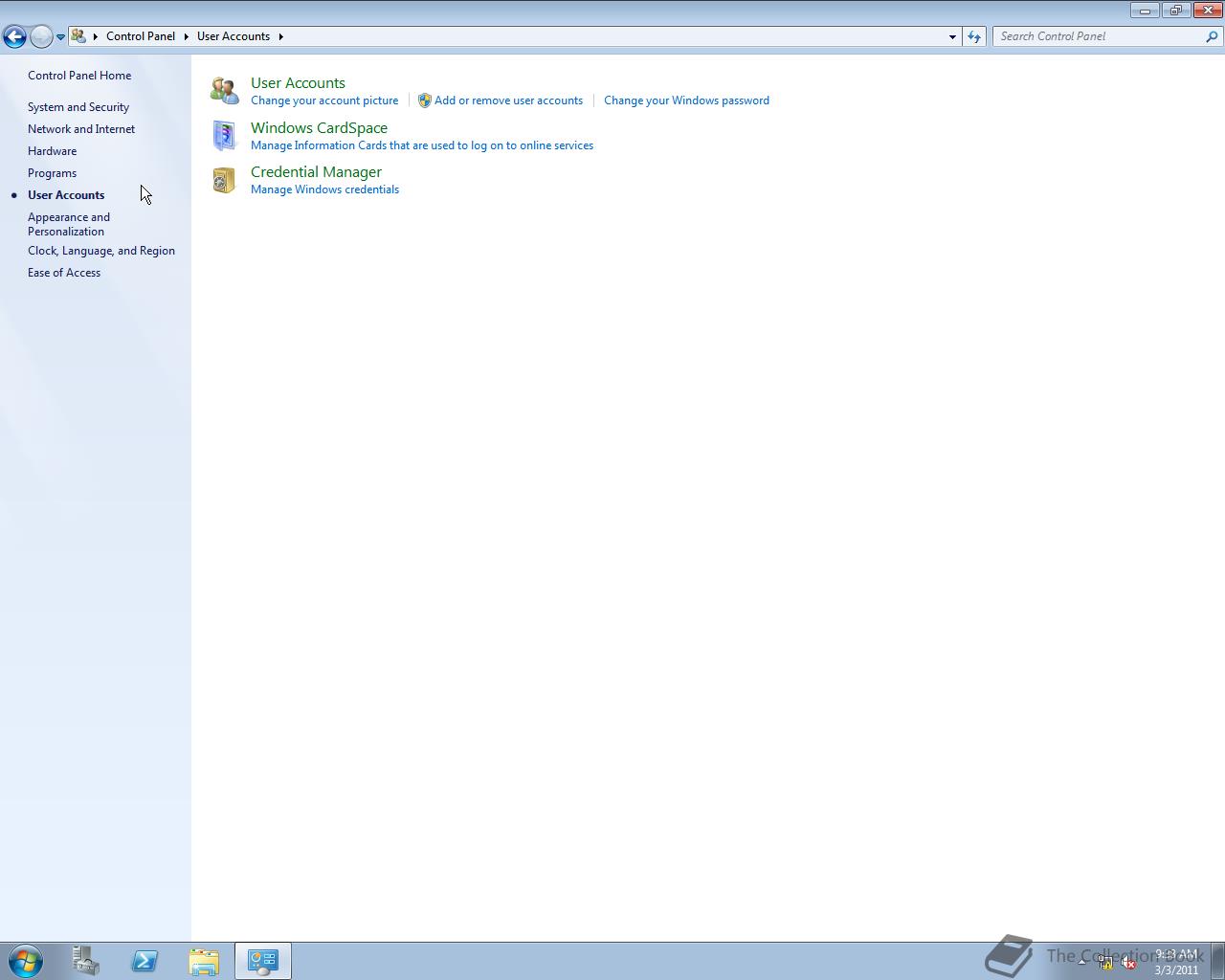Click Control Panel in the breadcrumb

(x=141, y=36)
